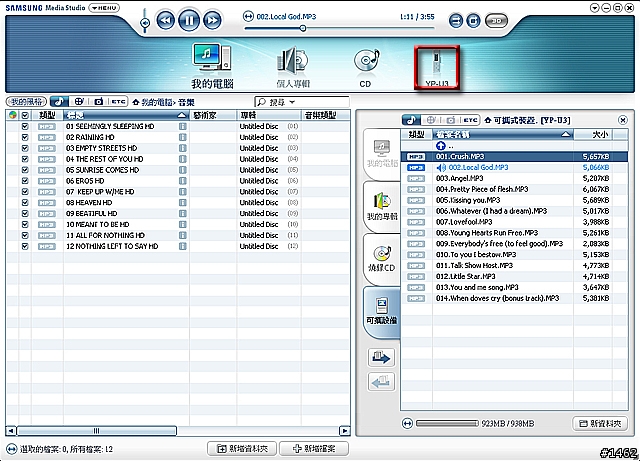This screenshot has width=640, height=461.
Task: Open info icon for 01 SEEMINGLY SLEEPING HD
Action: (182, 127)
